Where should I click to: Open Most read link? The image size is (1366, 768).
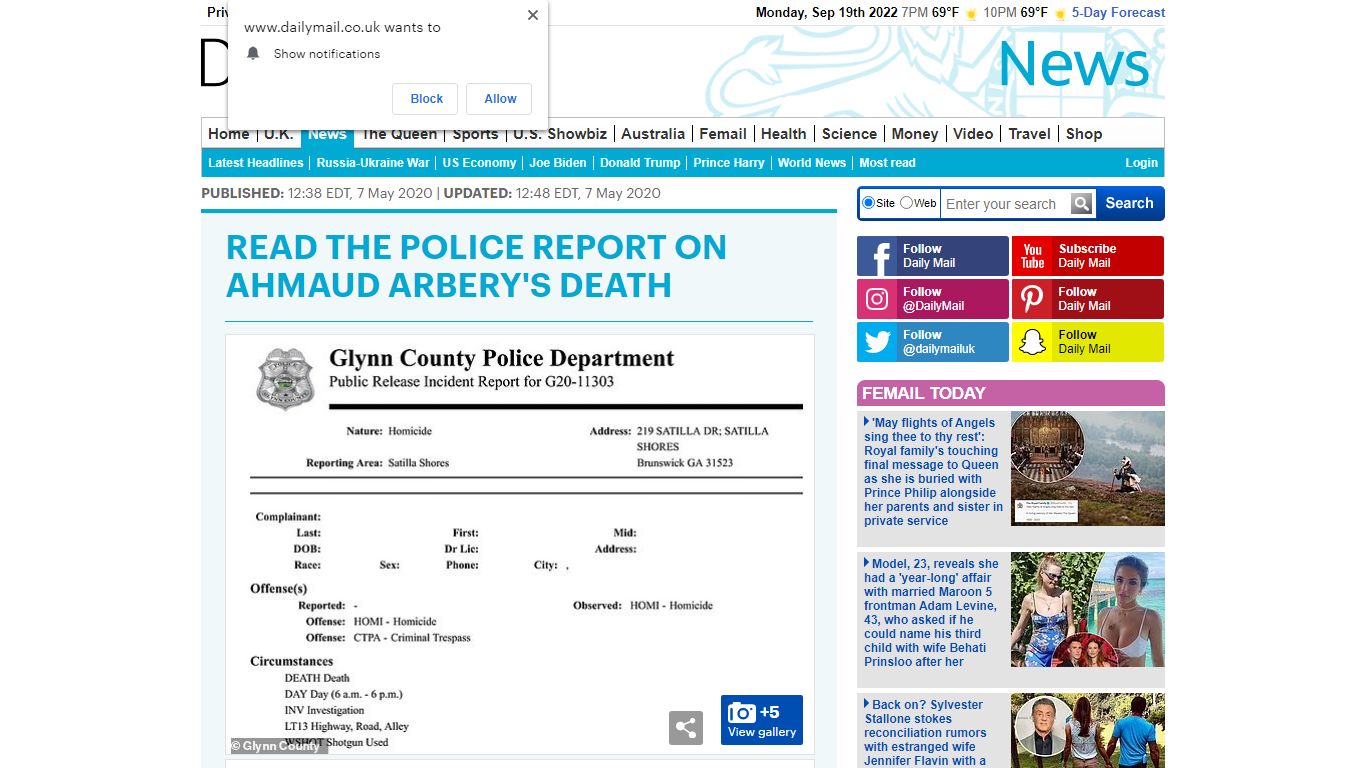pyautogui.click(x=887, y=163)
